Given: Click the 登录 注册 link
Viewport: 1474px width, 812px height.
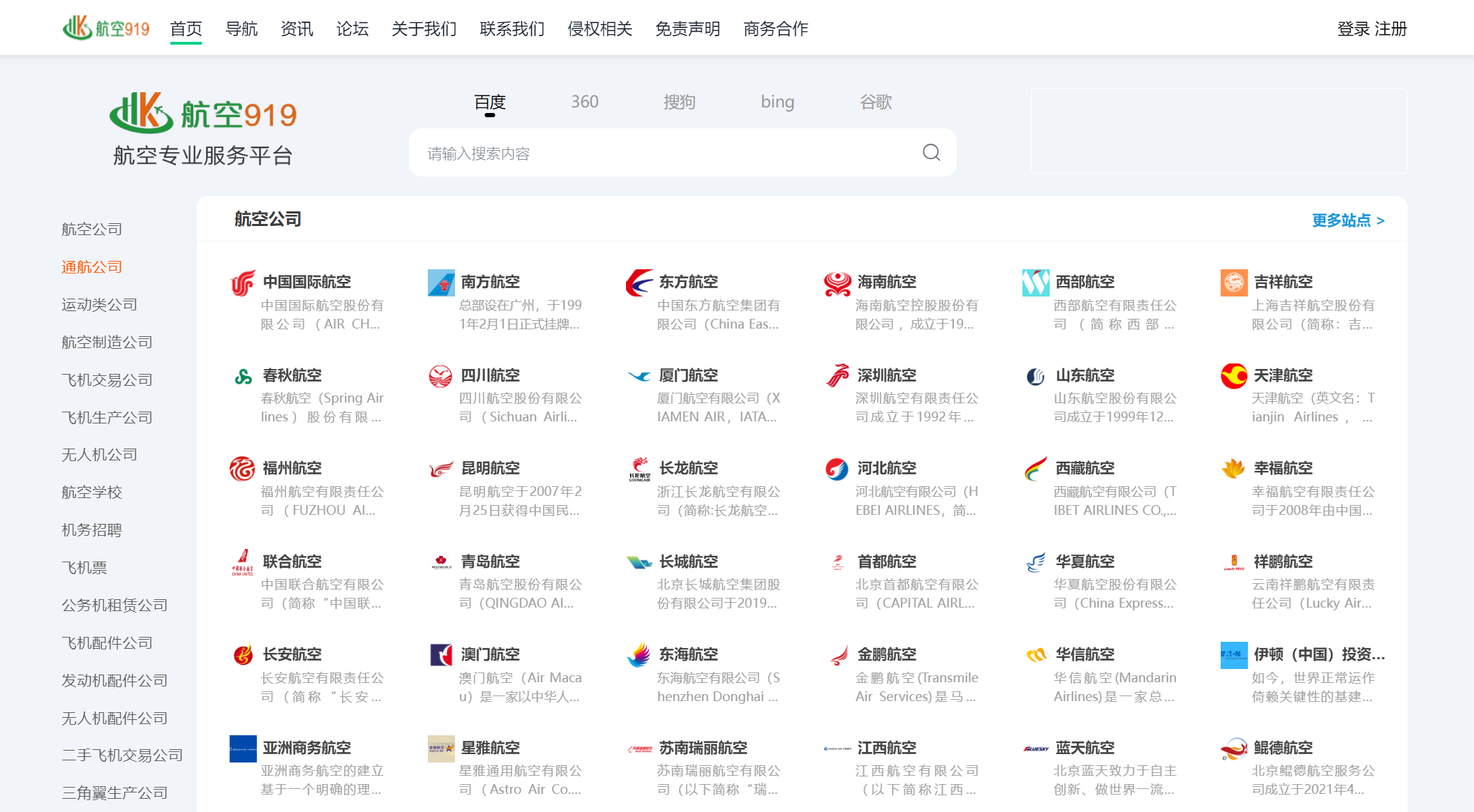Looking at the screenshot, I should click(1372, 29).
